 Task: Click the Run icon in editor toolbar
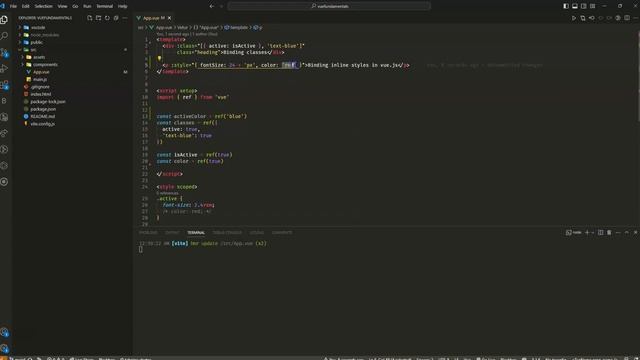click(x=574, y=18)
